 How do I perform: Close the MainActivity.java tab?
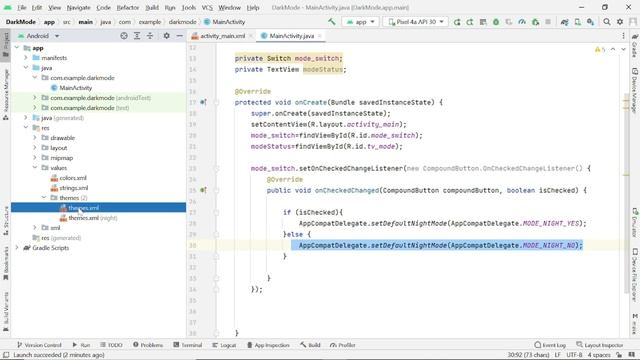tap(320, 36)
